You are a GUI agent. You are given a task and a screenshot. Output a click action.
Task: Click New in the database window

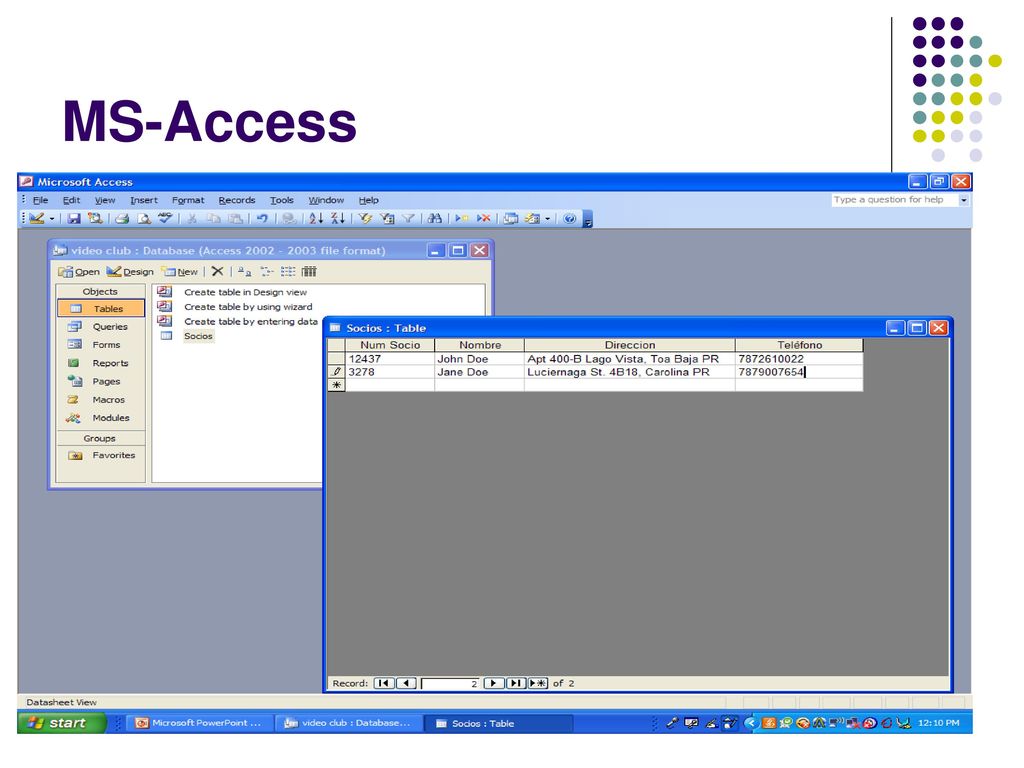[180, 272]
